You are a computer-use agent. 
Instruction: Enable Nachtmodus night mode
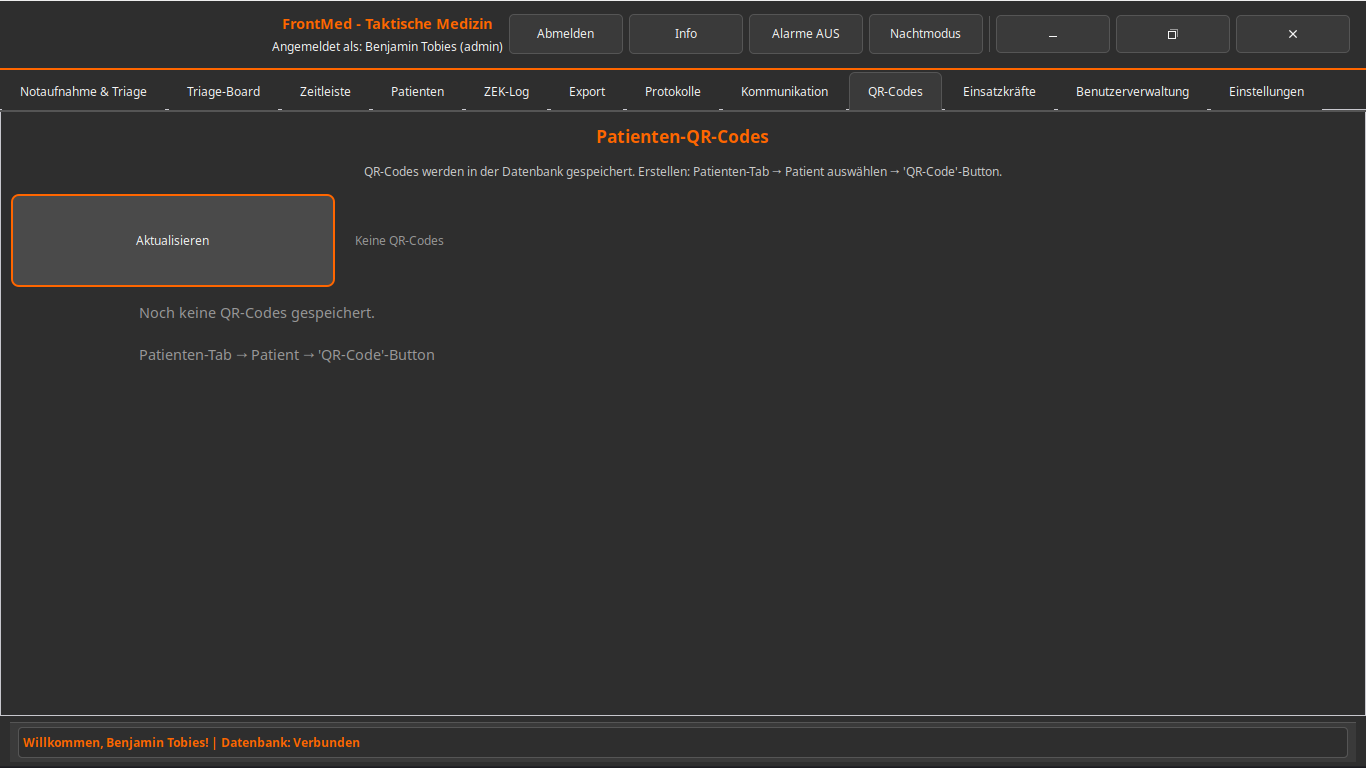click(x=926, y=34)
